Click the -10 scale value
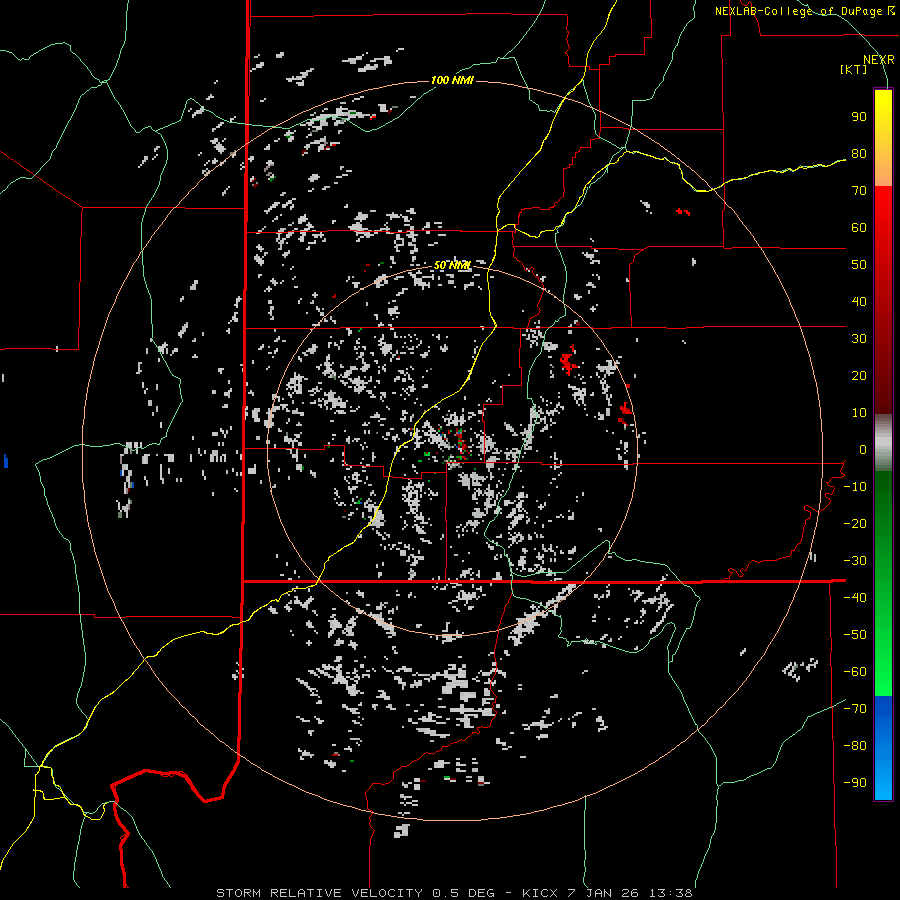The image size is (900, 900). (855, 487)
